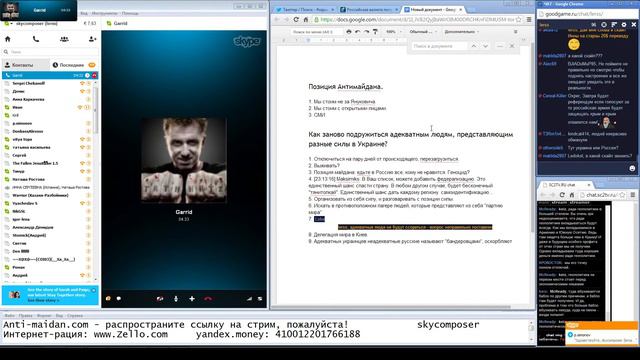This screenshot has height=360, width=640.
Task: Show the chat bubble in the call bar
Action: pyautogui.click(x=119, y=299)
